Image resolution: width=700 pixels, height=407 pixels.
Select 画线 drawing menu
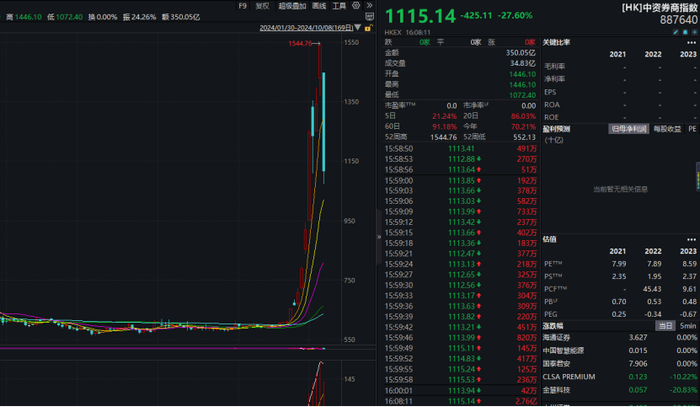coord(319,6)
